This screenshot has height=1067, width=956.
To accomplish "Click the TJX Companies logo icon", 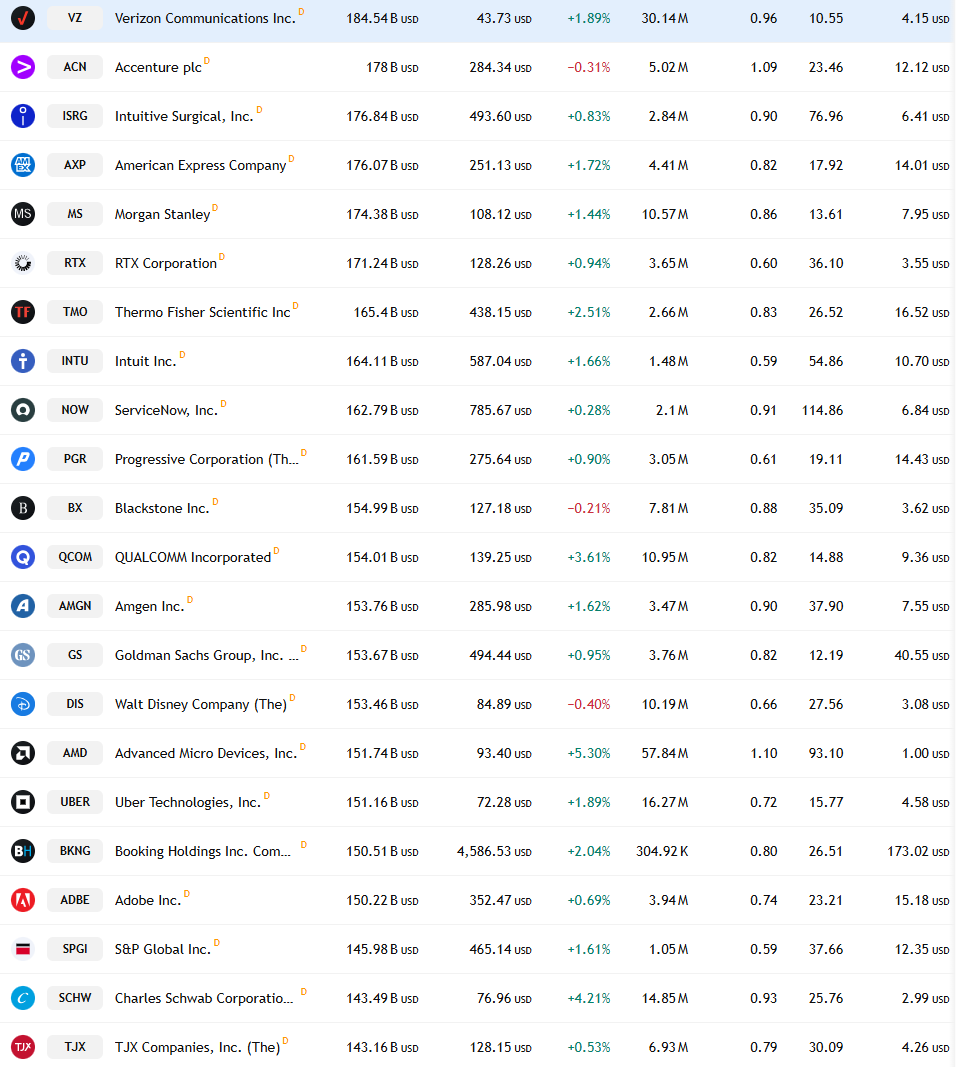I will [22, 1047].
